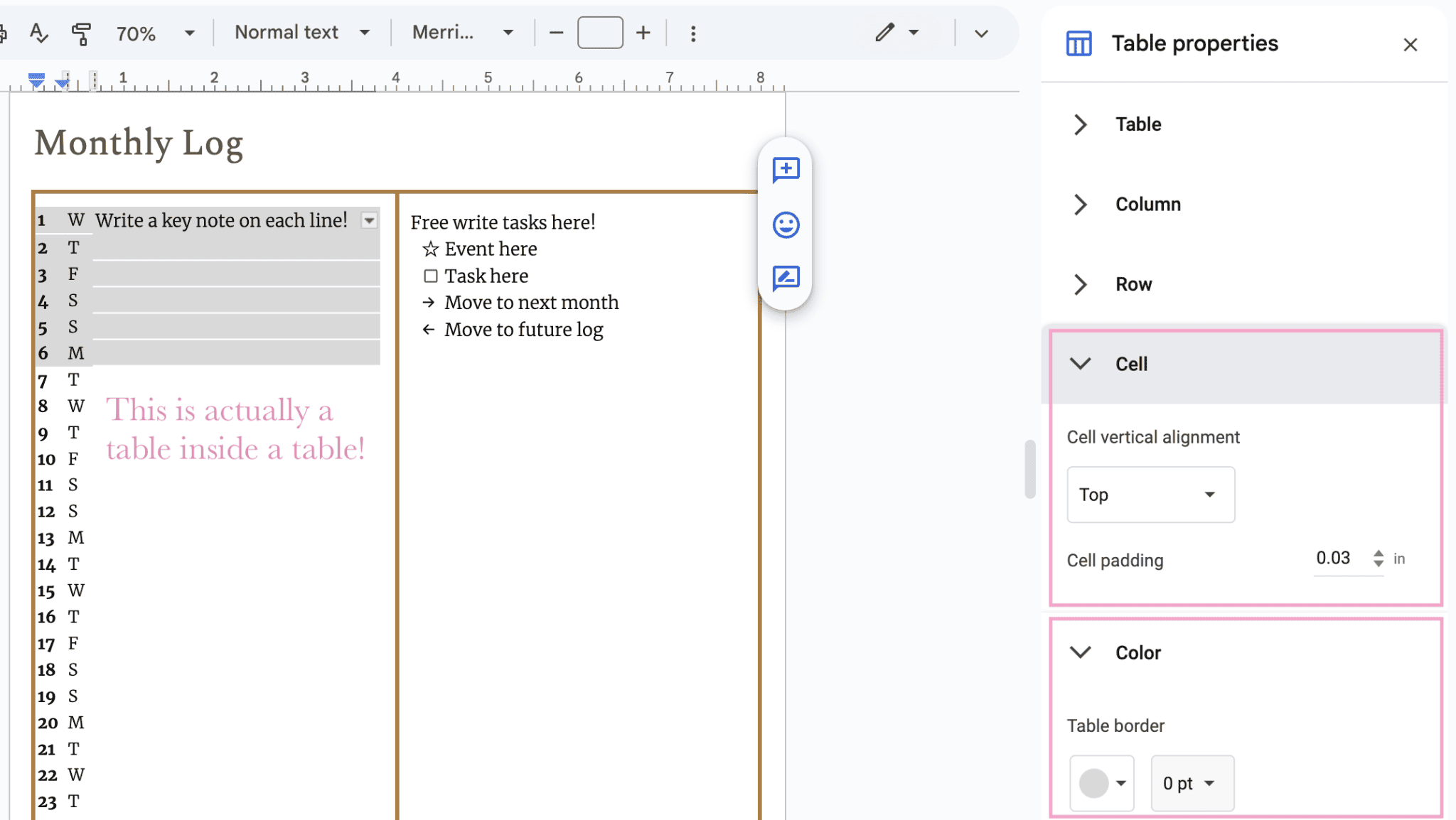This screenshot has width=1456, height=820.
Task: Open the 0 pt border width dropdown
Action: click(1191, 782)
